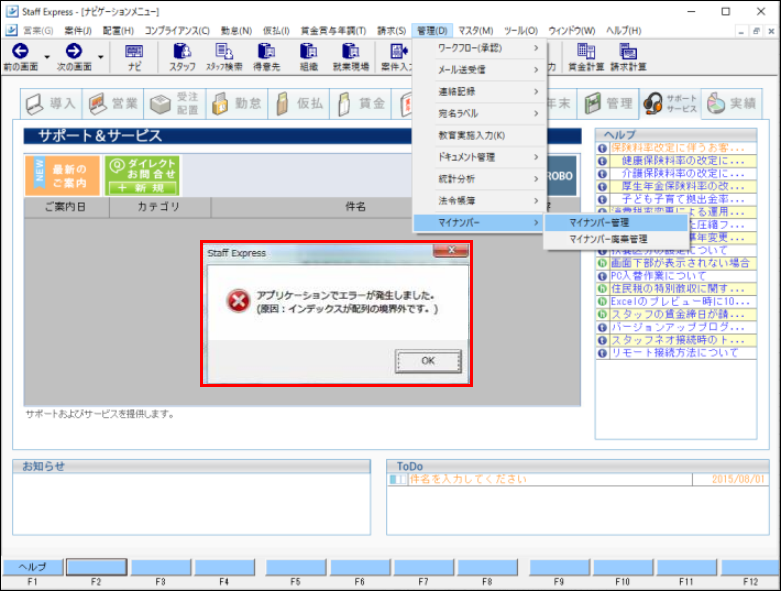Open help link 画面下部が表示されない場合
781x591 pixels.
point(680,263)
